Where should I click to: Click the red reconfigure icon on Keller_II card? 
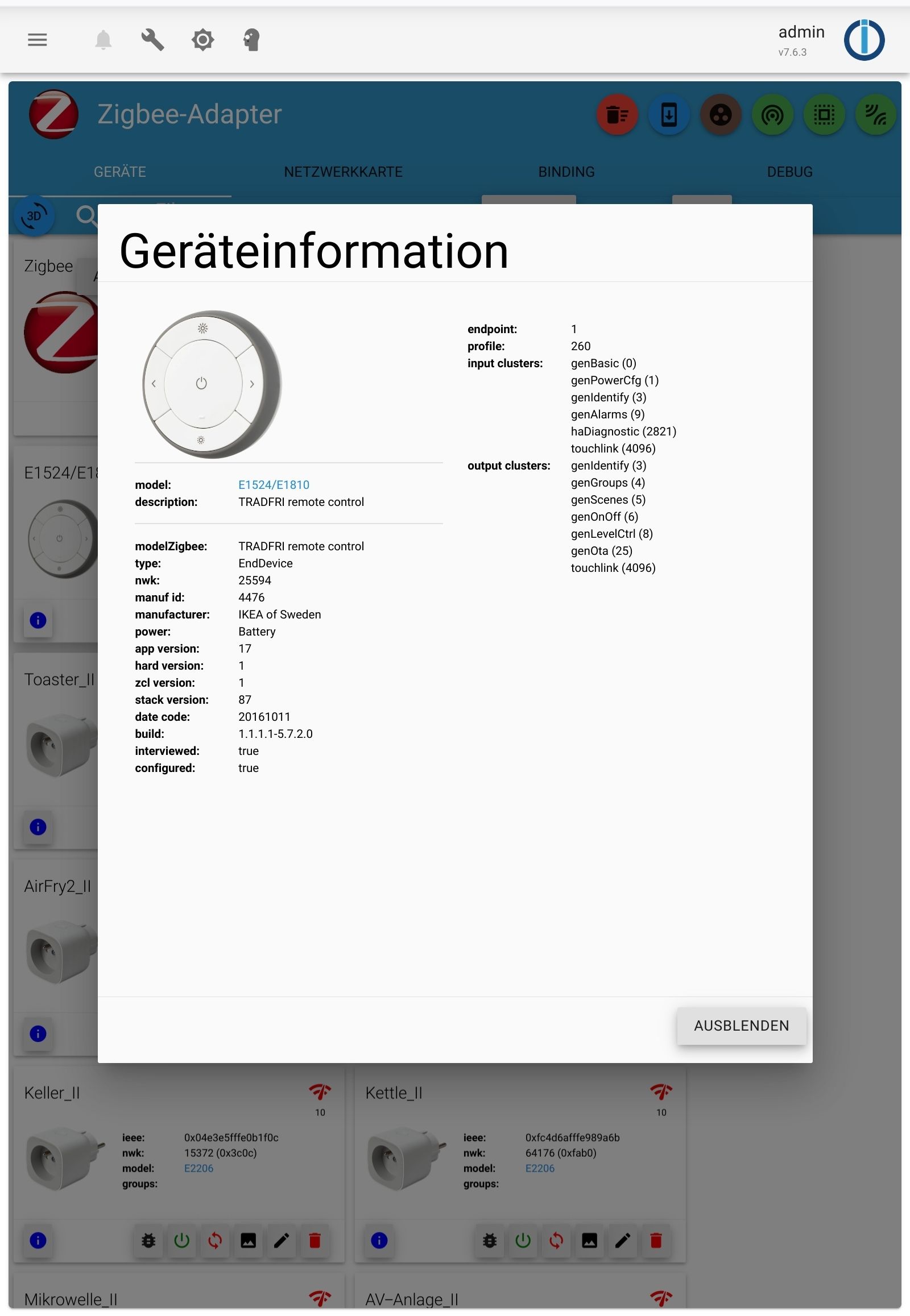tap(215, 1241)
